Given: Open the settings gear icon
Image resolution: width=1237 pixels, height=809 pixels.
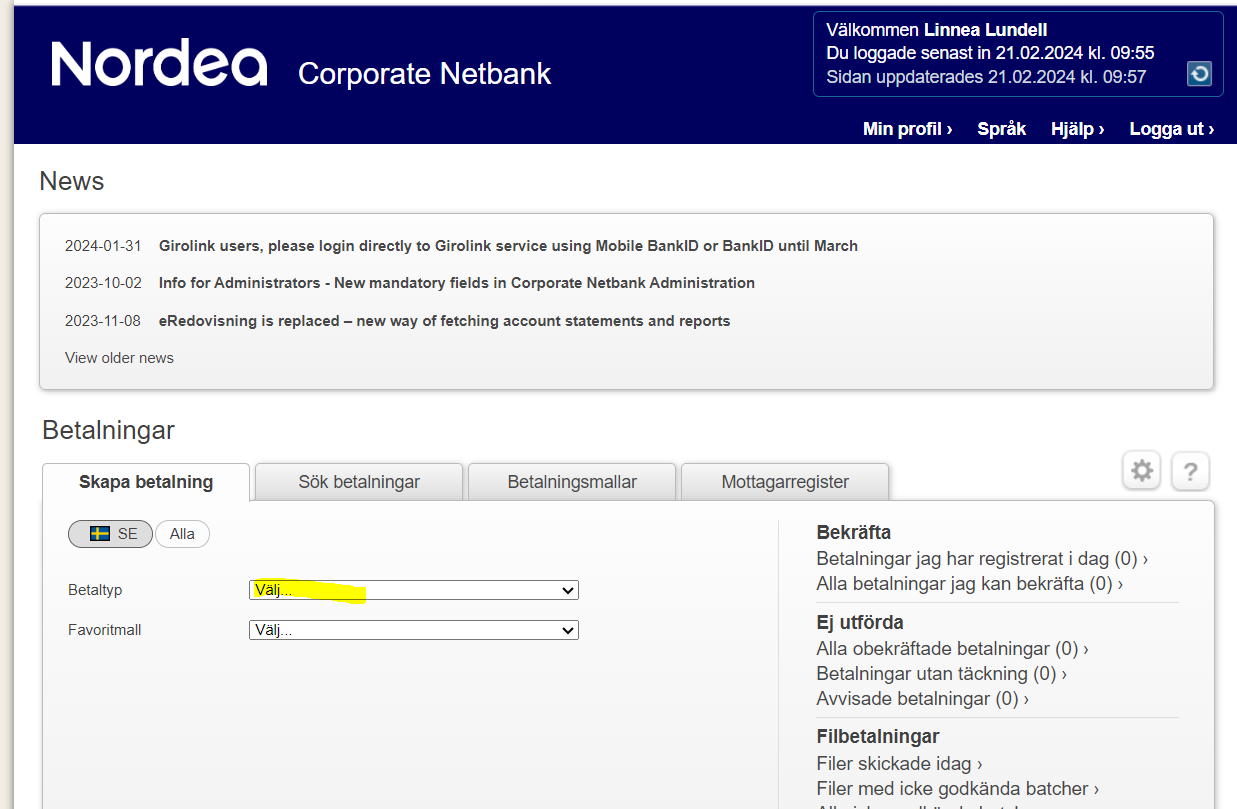Looking at the screenshot, I should (1142, 471).
